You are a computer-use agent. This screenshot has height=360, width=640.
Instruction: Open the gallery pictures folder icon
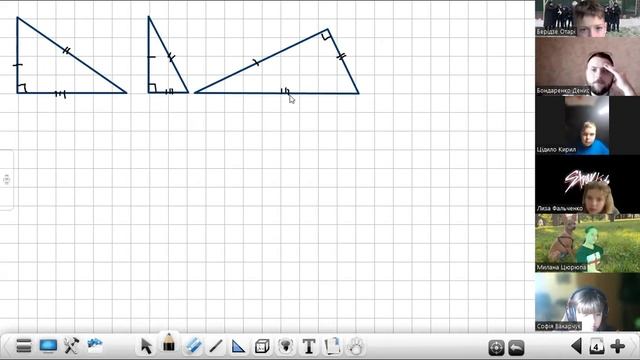coord(95,346)
